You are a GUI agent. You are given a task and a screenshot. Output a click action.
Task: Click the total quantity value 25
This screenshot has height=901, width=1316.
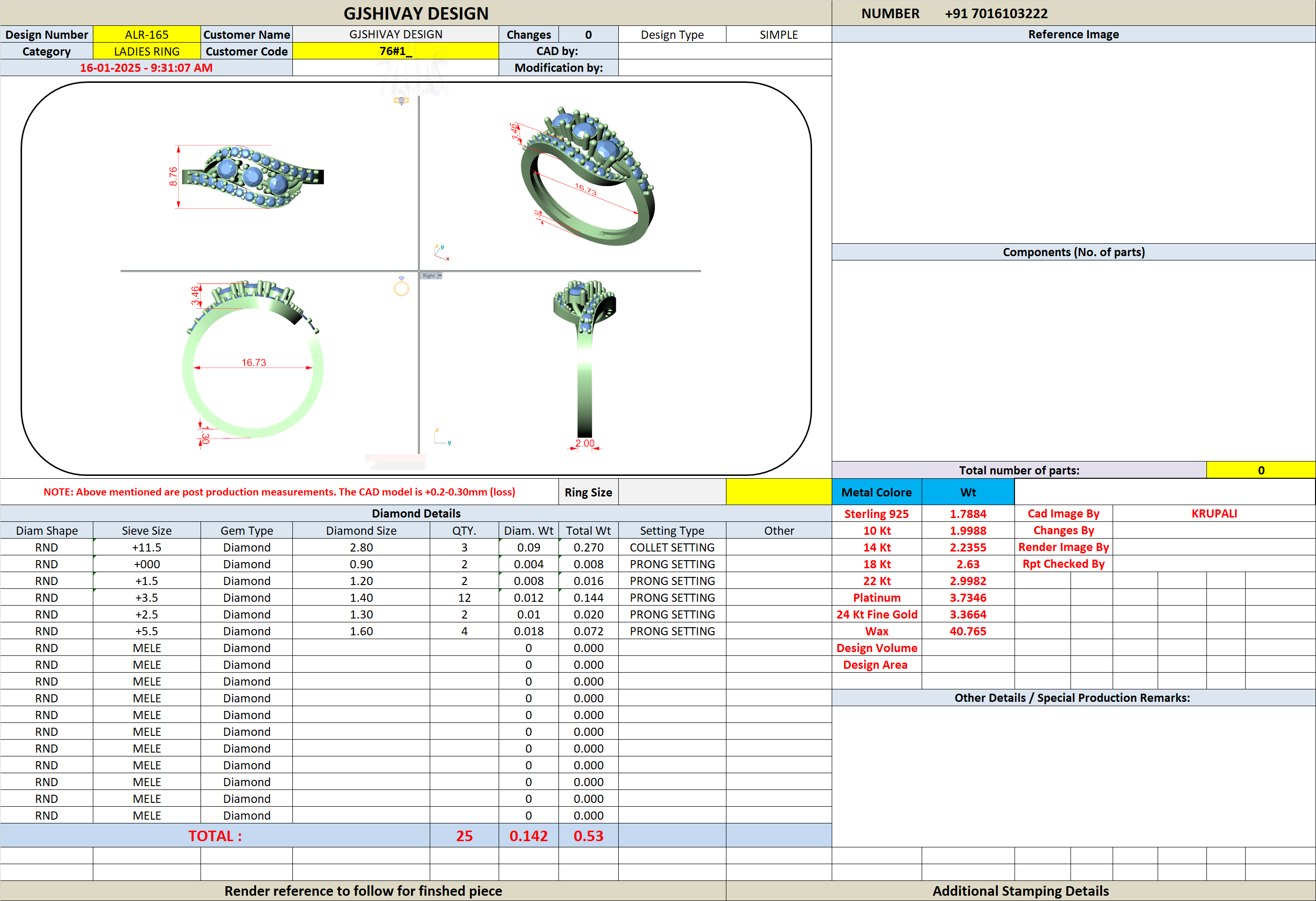[x=464, y=836]
